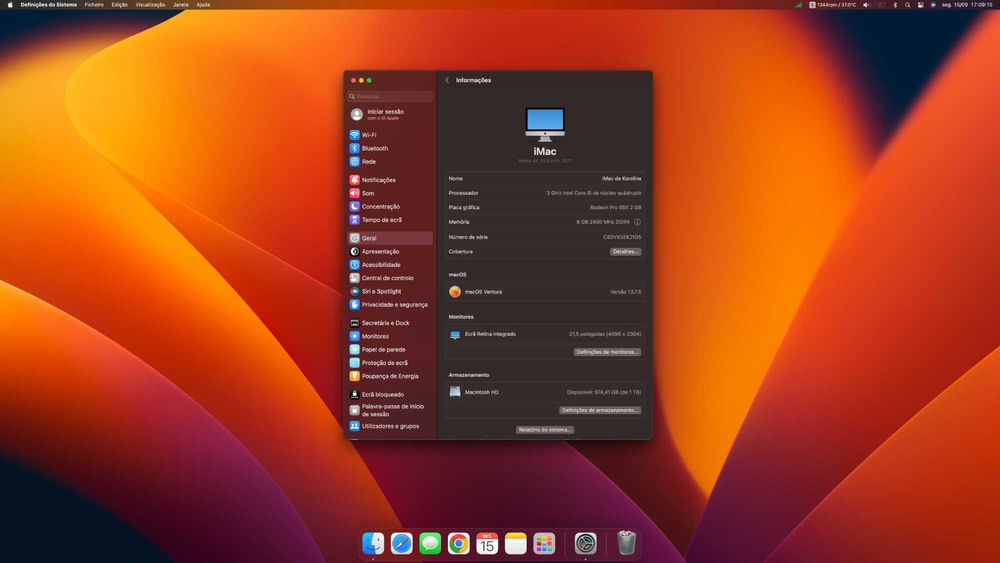The width and height of the screenshot is (1000, 563).
Task: Open the Ficheiro menu
Action: coord(94,4)
